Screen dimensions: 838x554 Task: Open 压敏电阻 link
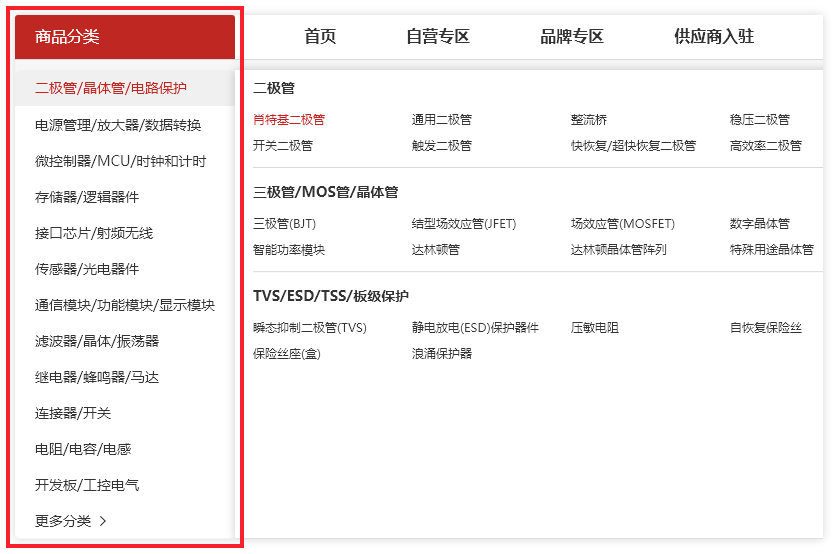point(594,327)
